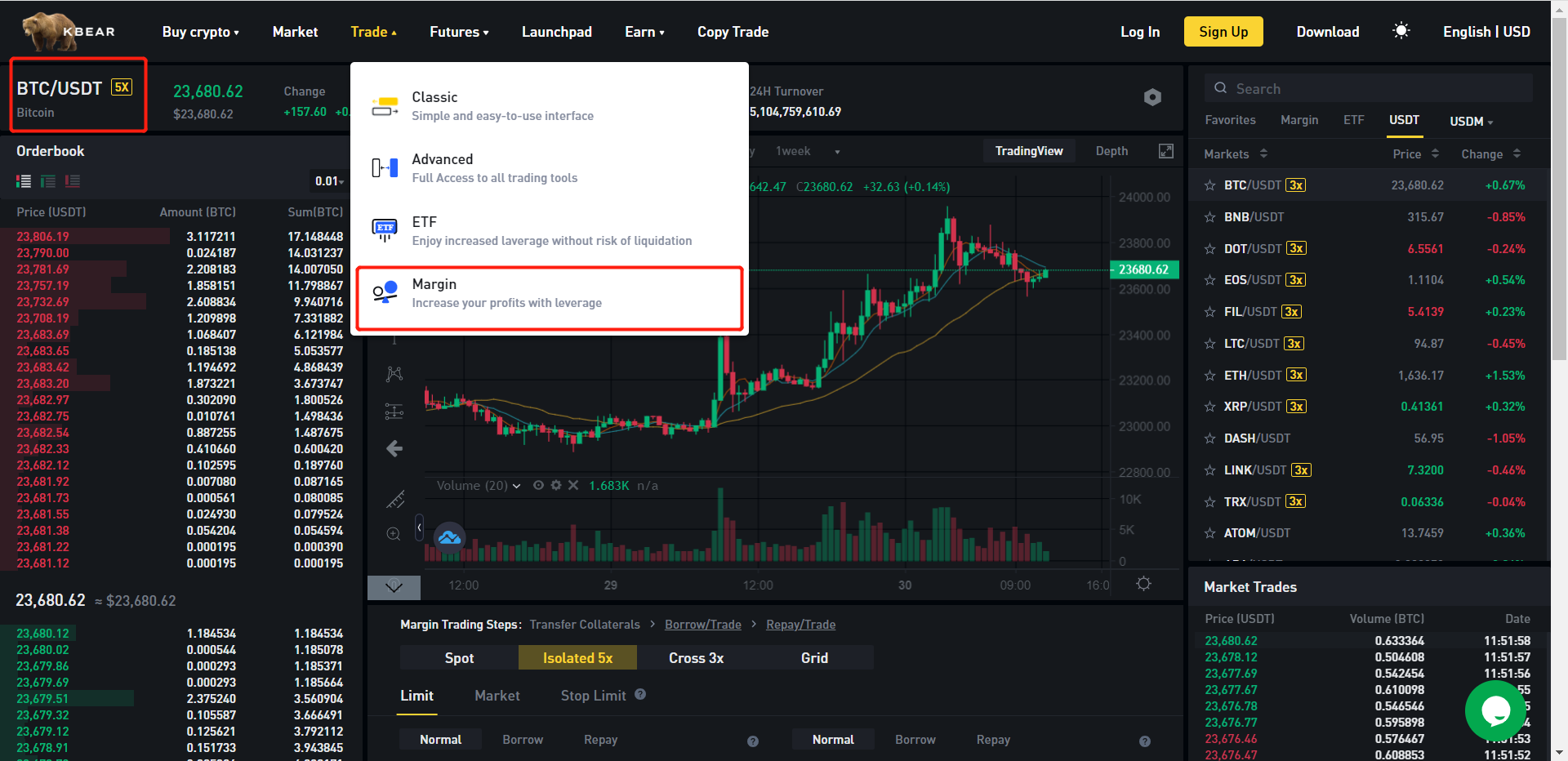The height and width of the screenshot is (761, 1568).
Task: Sort the Markets name column
Action: [x=1236, y=154]
